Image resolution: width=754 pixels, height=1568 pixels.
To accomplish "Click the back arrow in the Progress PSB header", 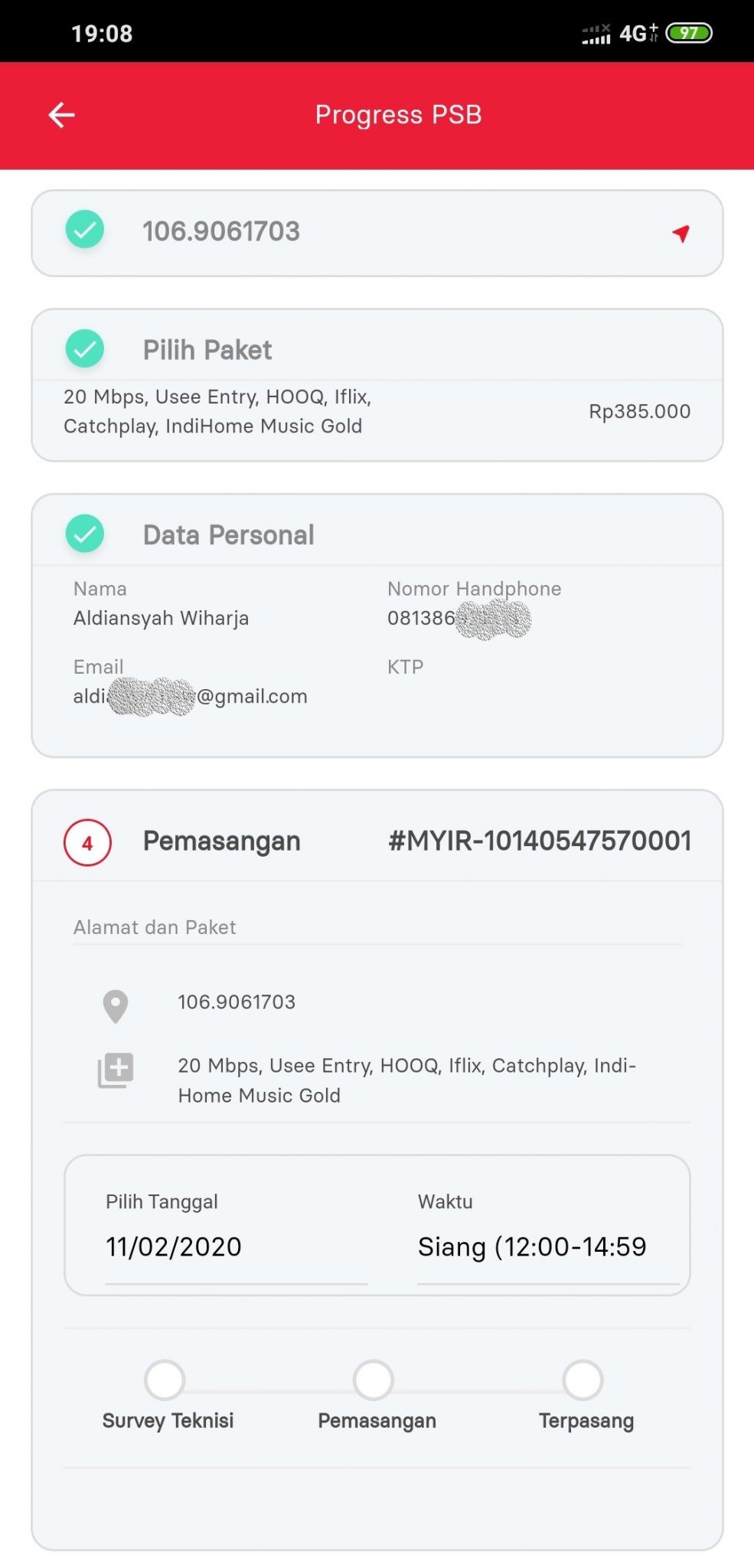I will pos(60,114).
